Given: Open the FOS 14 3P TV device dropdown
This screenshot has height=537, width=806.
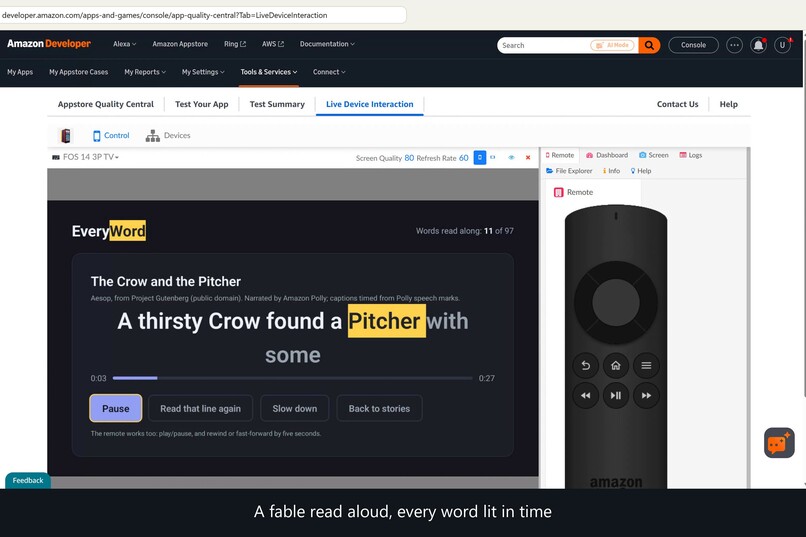Looking at the screenshot, I should [85, 157].
